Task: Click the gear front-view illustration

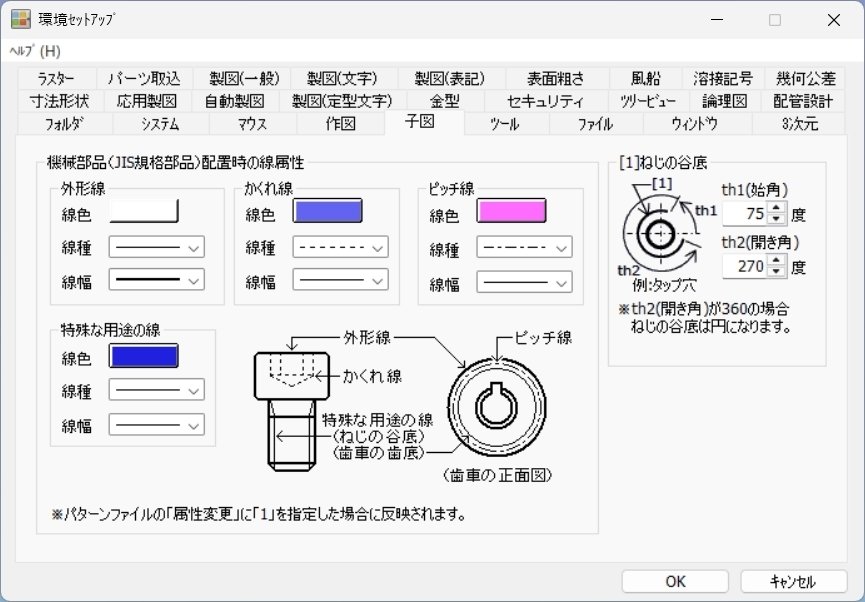Action: [x=497, y=407]
